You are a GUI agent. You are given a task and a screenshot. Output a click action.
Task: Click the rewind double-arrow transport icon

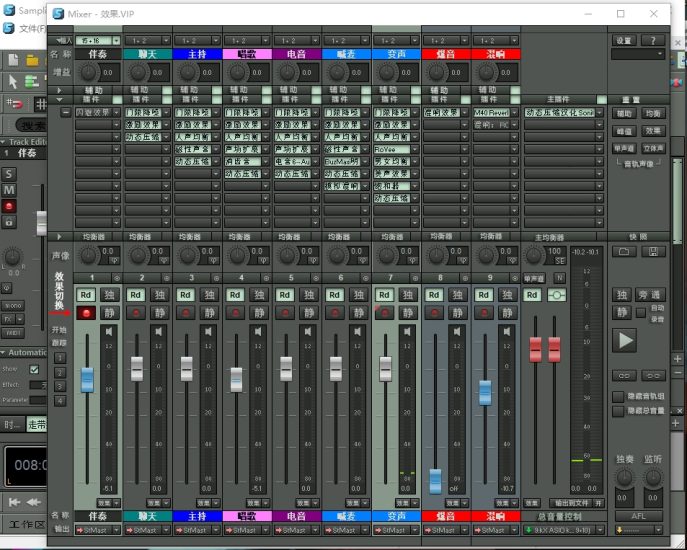tap(33, 502)
